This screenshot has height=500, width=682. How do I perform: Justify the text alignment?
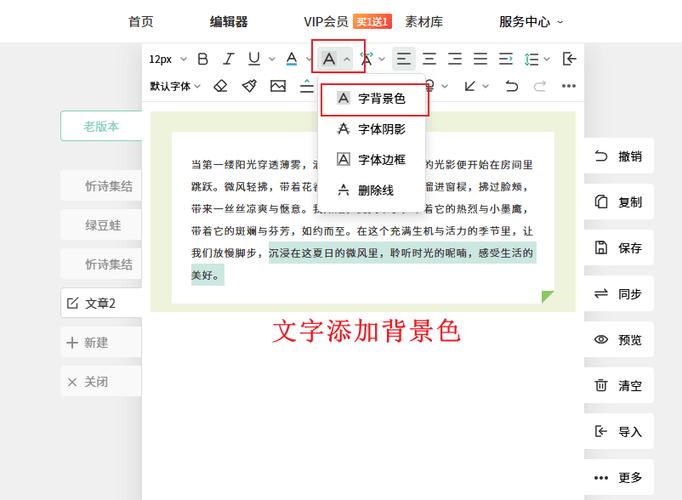point(480,59)
